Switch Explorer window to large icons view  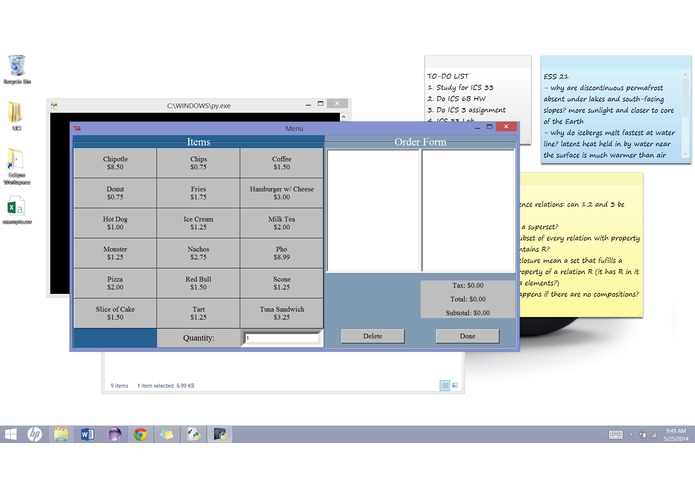click(455, 385)
